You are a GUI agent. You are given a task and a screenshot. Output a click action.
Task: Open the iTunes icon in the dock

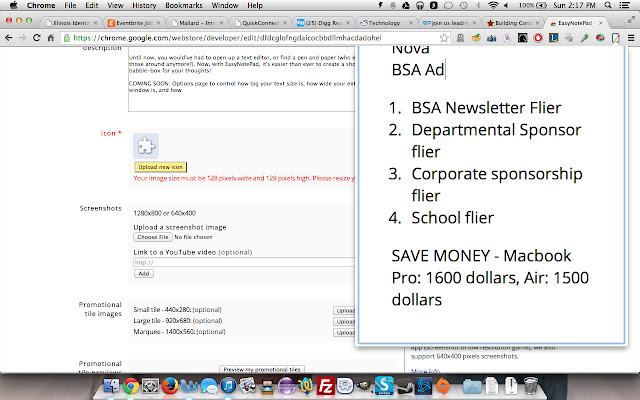click(228, 386)
